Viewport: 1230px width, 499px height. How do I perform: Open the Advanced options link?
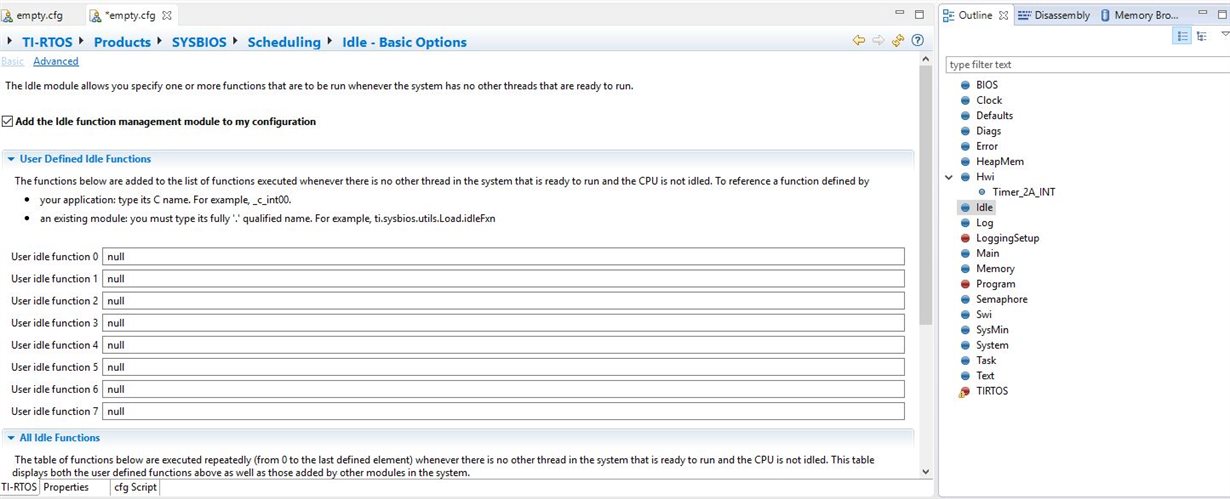[x=55, y=62]
